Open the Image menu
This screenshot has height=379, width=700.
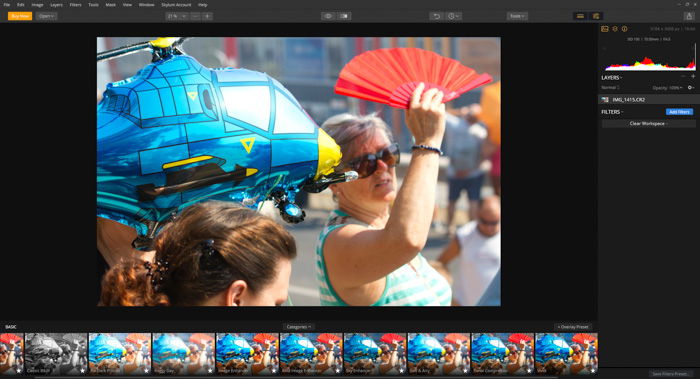click(38, 5)
